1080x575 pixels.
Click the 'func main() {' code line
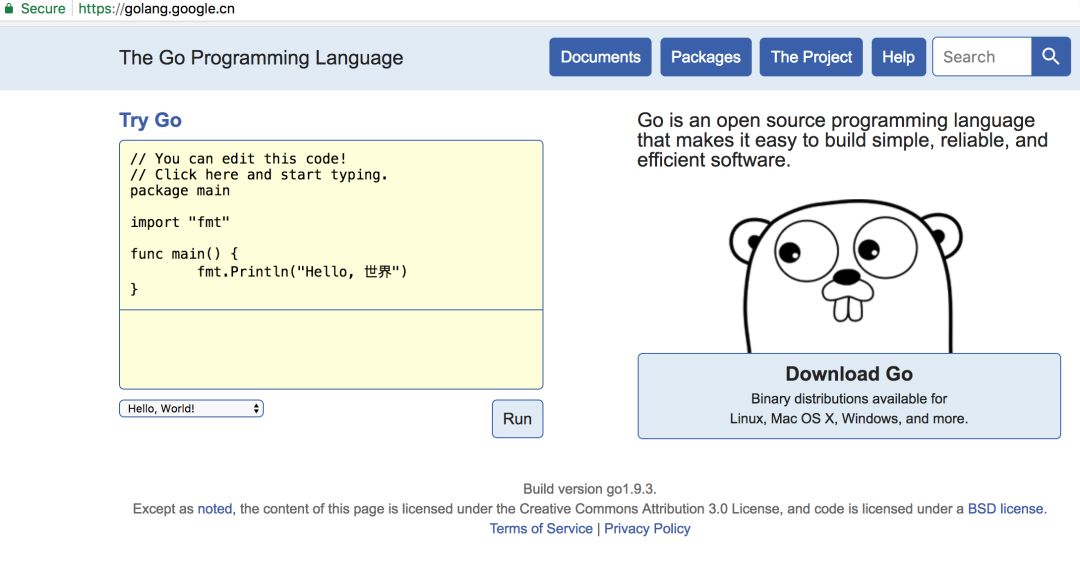tap(184, 254)
